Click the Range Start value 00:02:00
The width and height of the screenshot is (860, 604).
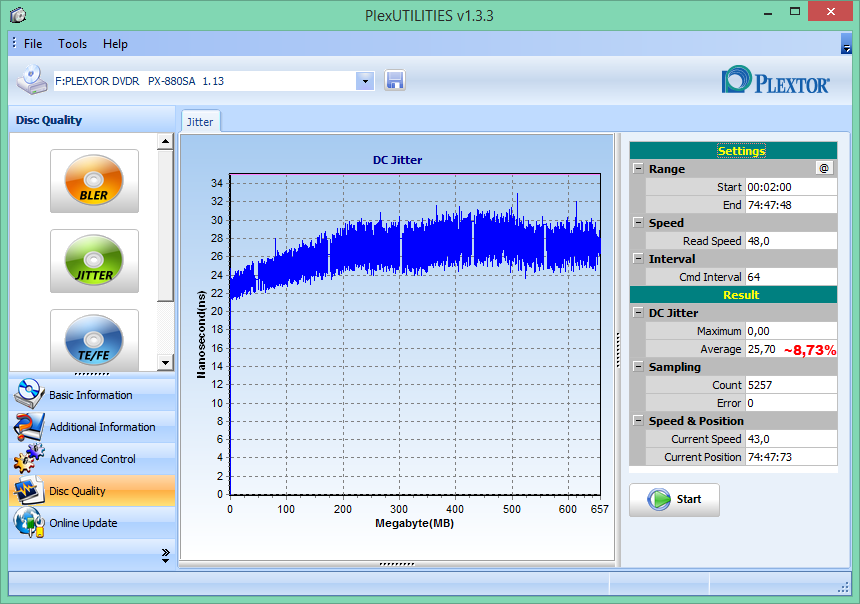pyautogui.click(x=791, y=187)
